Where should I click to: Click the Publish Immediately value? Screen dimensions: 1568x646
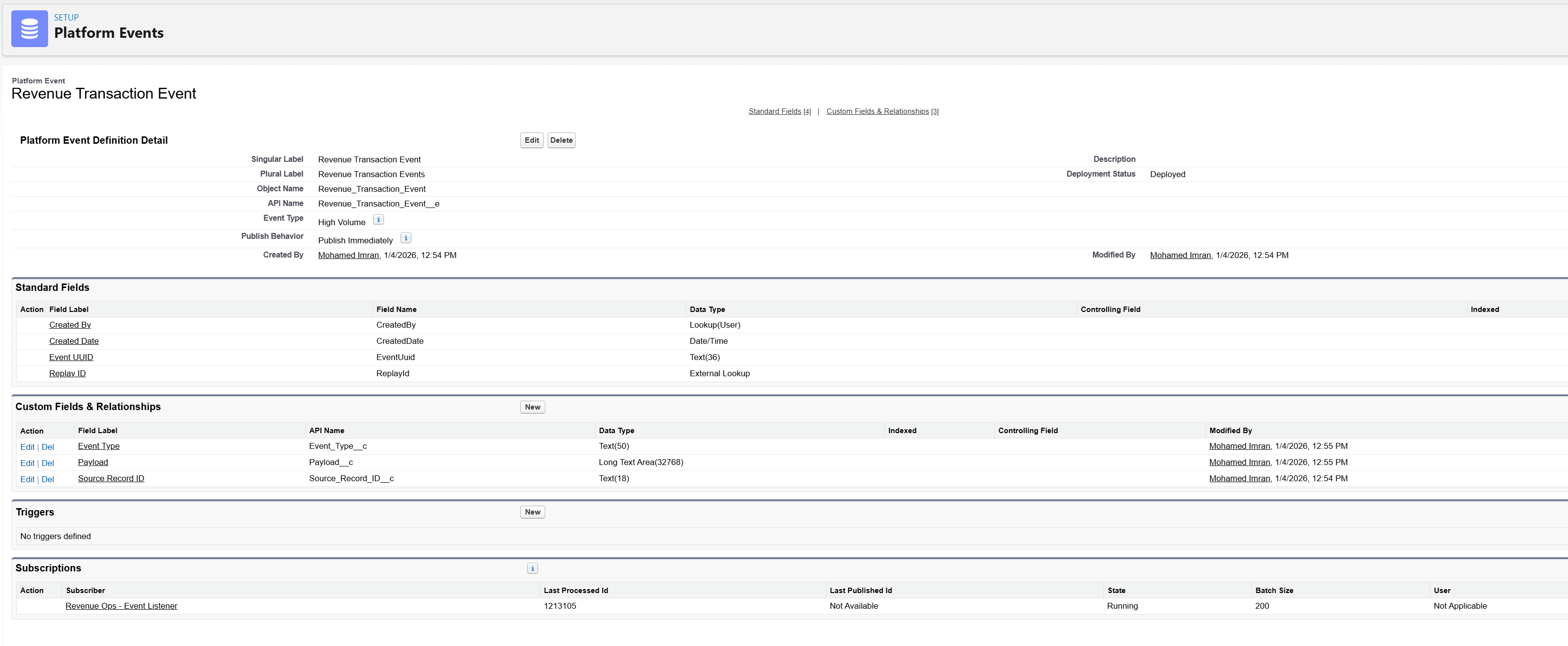pyautogui.click(x=355, y=241)
